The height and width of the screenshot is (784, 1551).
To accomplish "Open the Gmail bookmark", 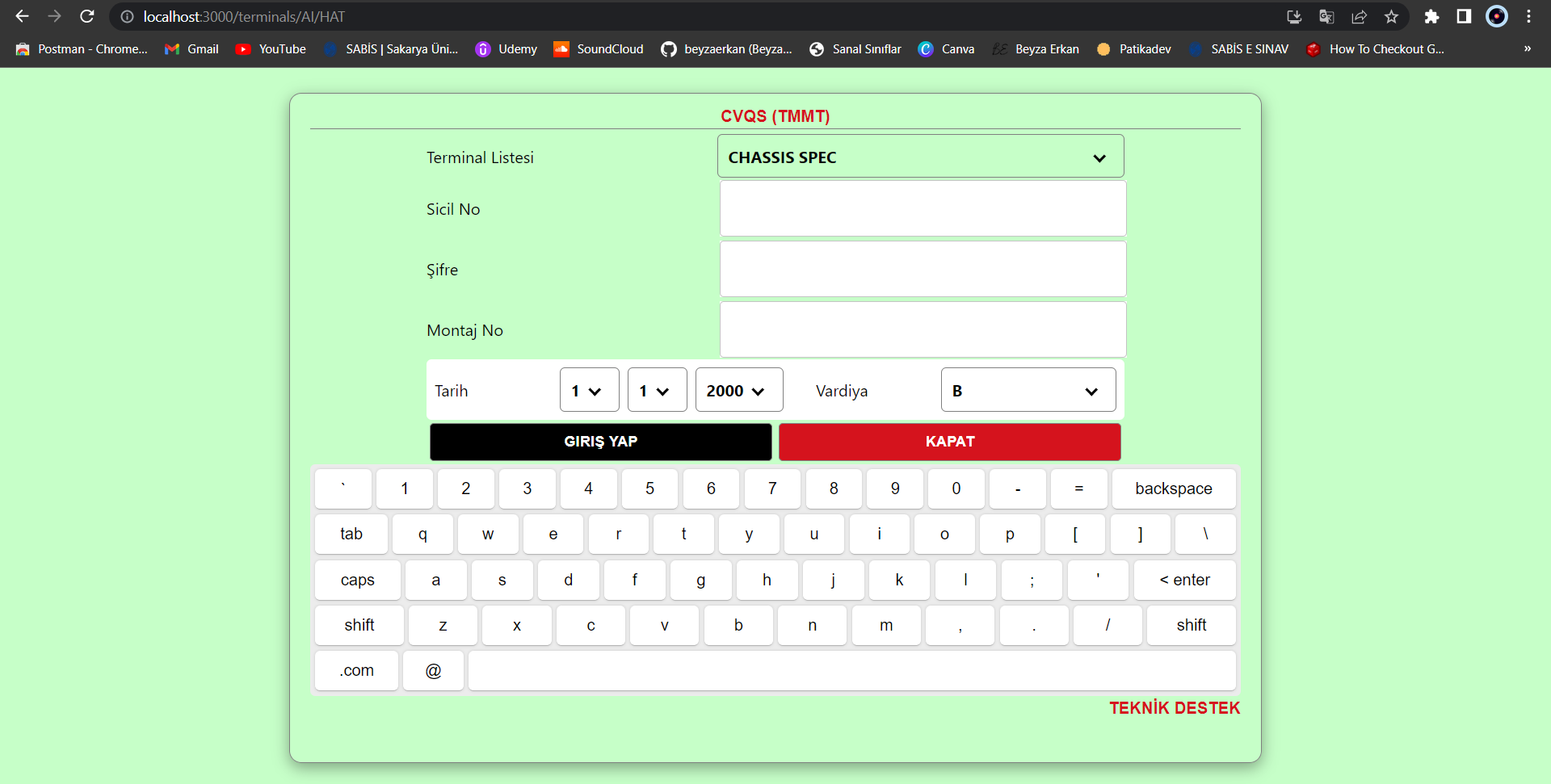I will click(x=191, y=49).
